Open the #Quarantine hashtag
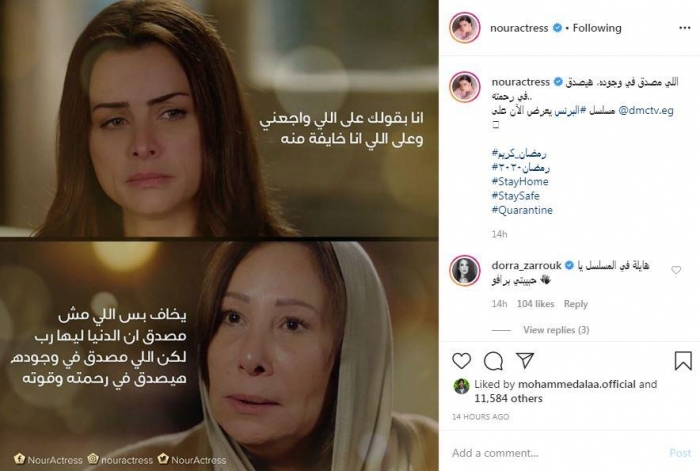 tap(522, 210)
